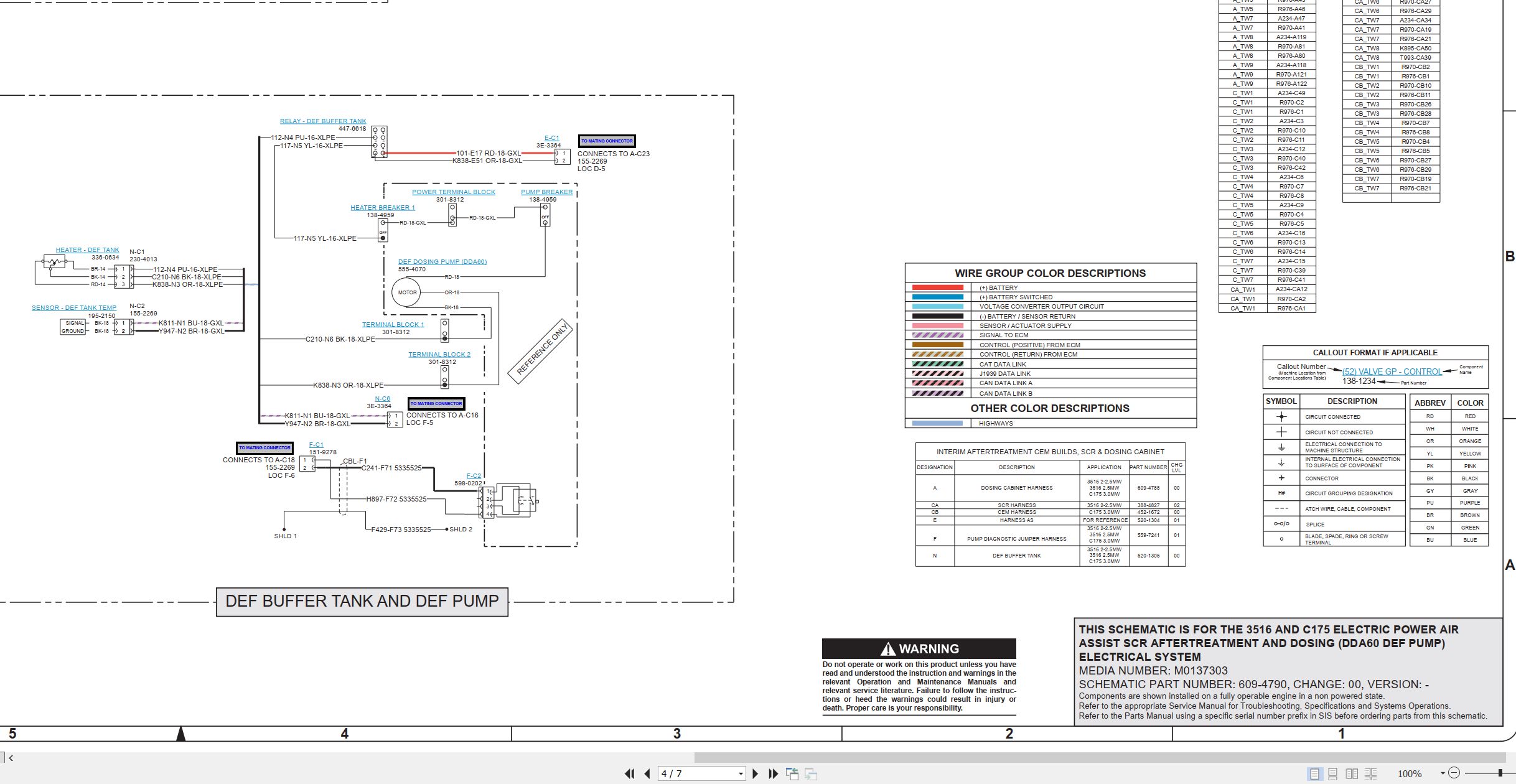The image size is (1516, 784).
Task: Open the HEATER BREAKER 1 link
Action: (382, 208)
